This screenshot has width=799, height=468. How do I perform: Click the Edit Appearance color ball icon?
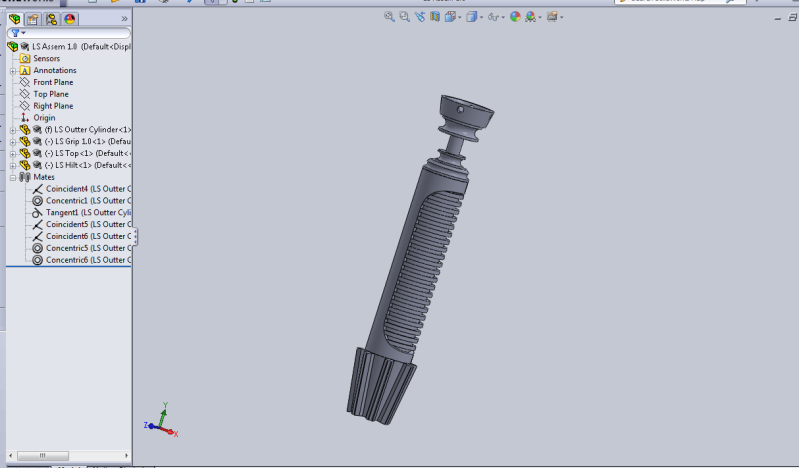(515, 17)
